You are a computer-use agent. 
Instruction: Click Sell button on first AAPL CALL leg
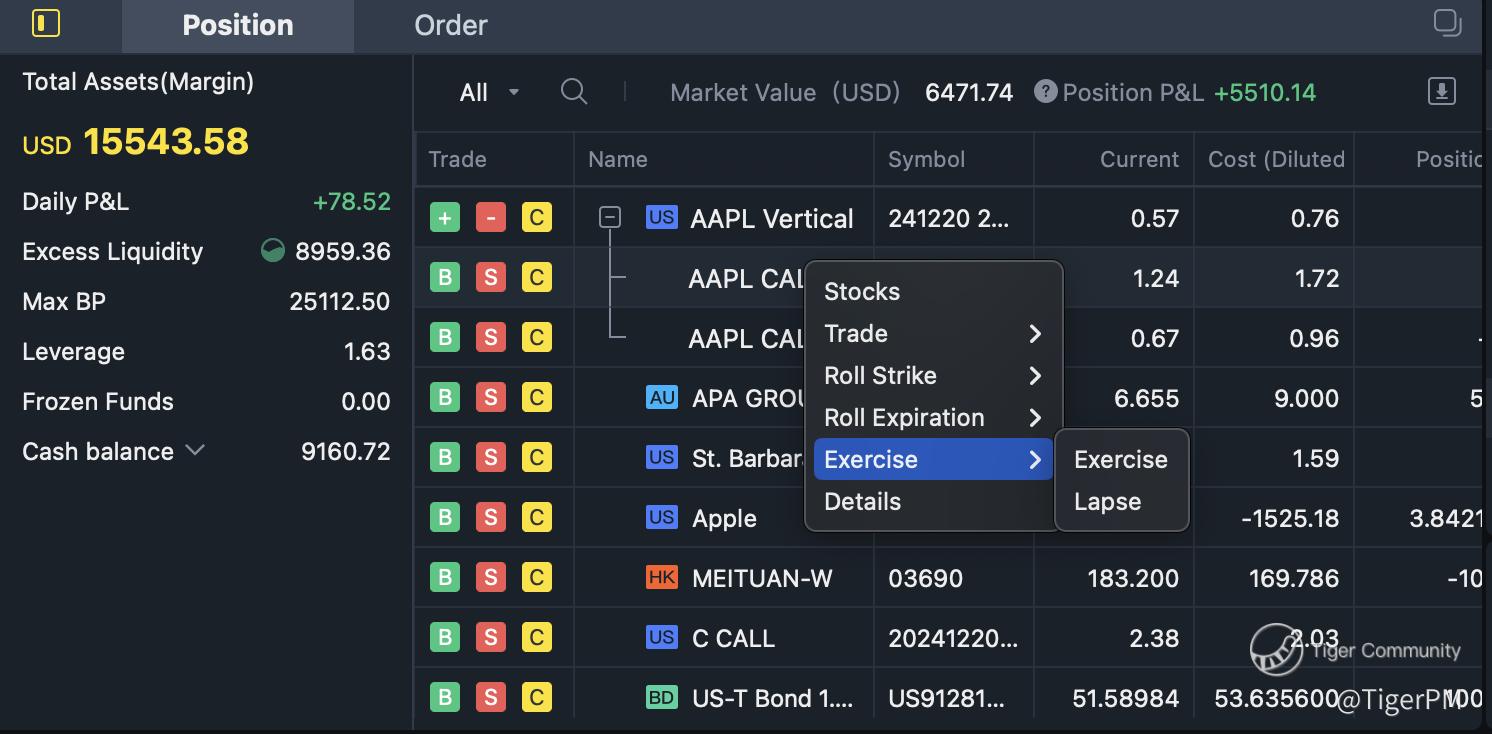click(490, 278)
